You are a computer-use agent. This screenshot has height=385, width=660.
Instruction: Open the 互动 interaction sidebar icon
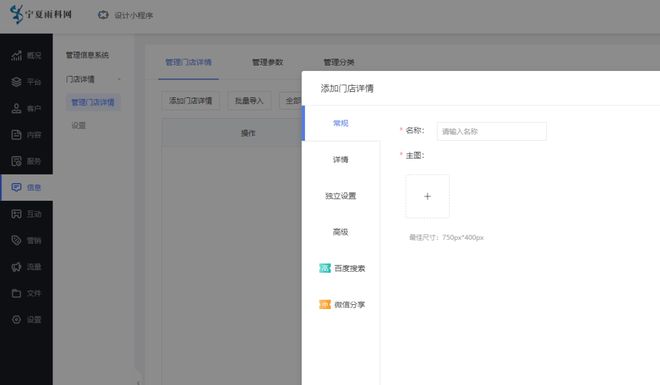16,214
